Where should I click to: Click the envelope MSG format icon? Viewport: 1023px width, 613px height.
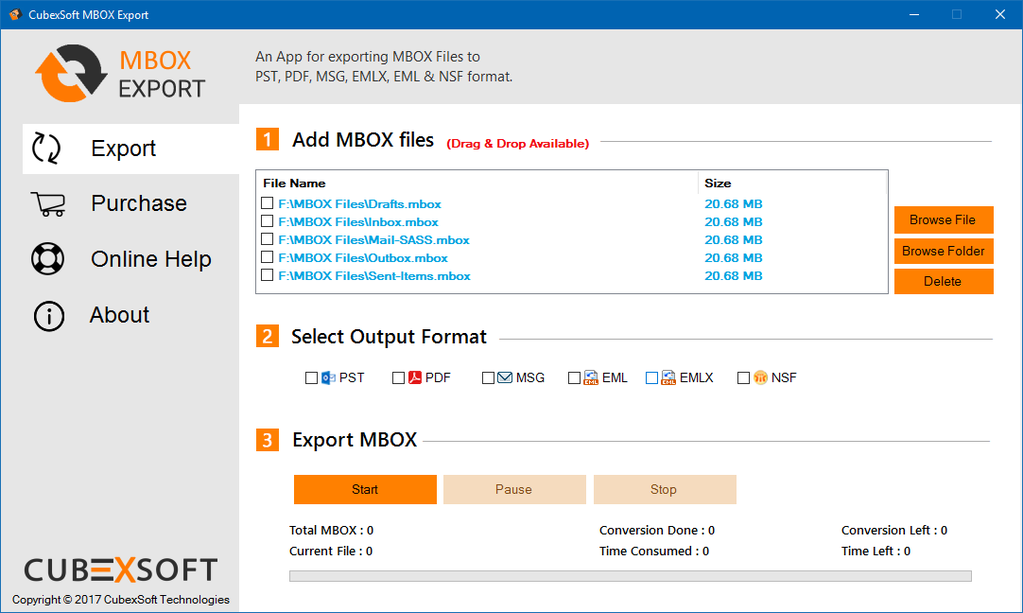(x=505, y=378)
